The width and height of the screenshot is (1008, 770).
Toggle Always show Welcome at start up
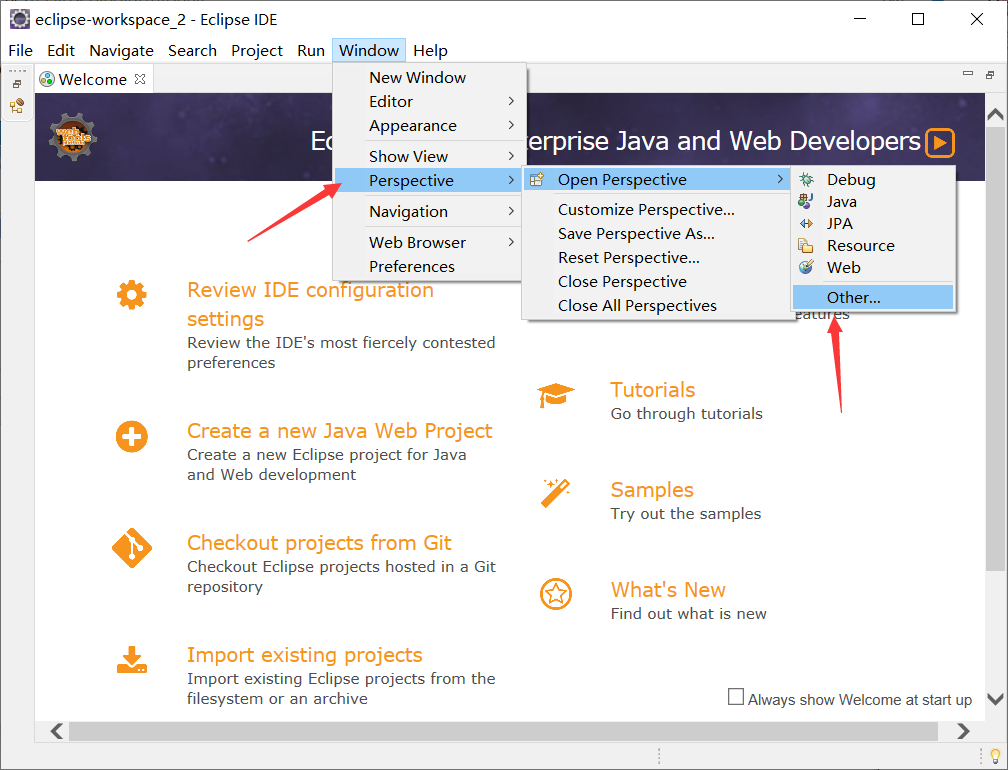tap(736, 697)
